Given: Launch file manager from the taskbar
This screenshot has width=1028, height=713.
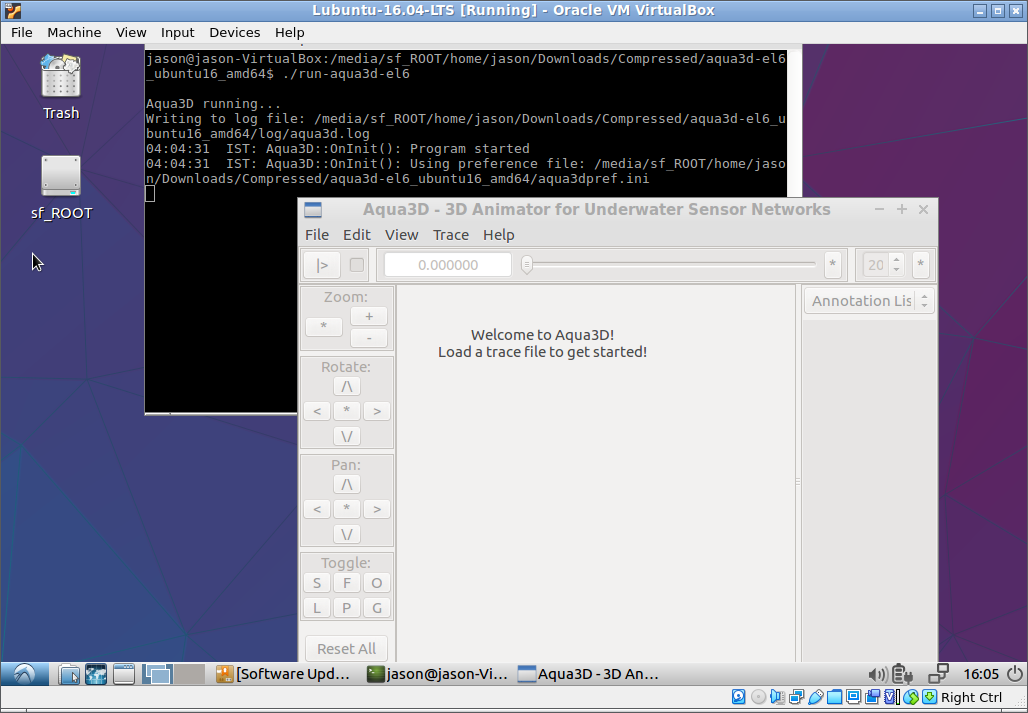Looking at the screenshot, I should (x=68, y=674).
